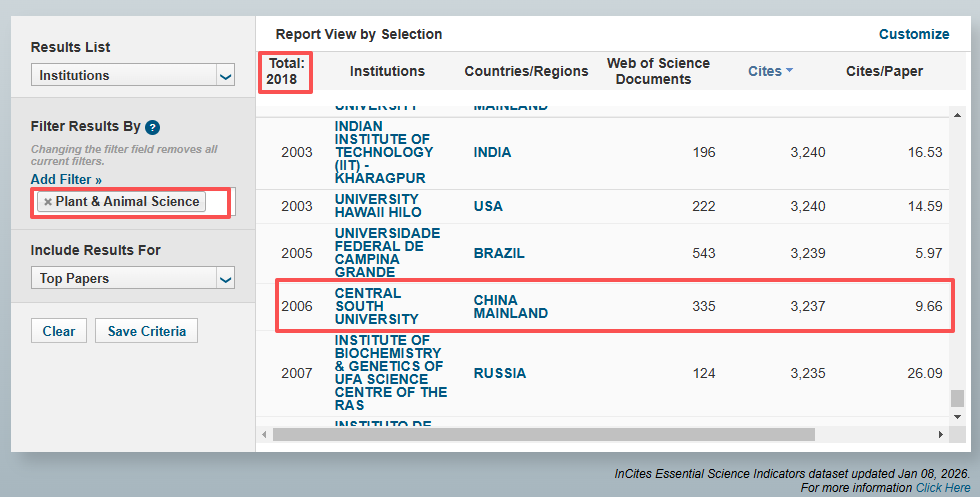Open Indian Institute of Technology Kharagpur link
The width and height of the screenshot is (980, 497).
pos(383,152)
